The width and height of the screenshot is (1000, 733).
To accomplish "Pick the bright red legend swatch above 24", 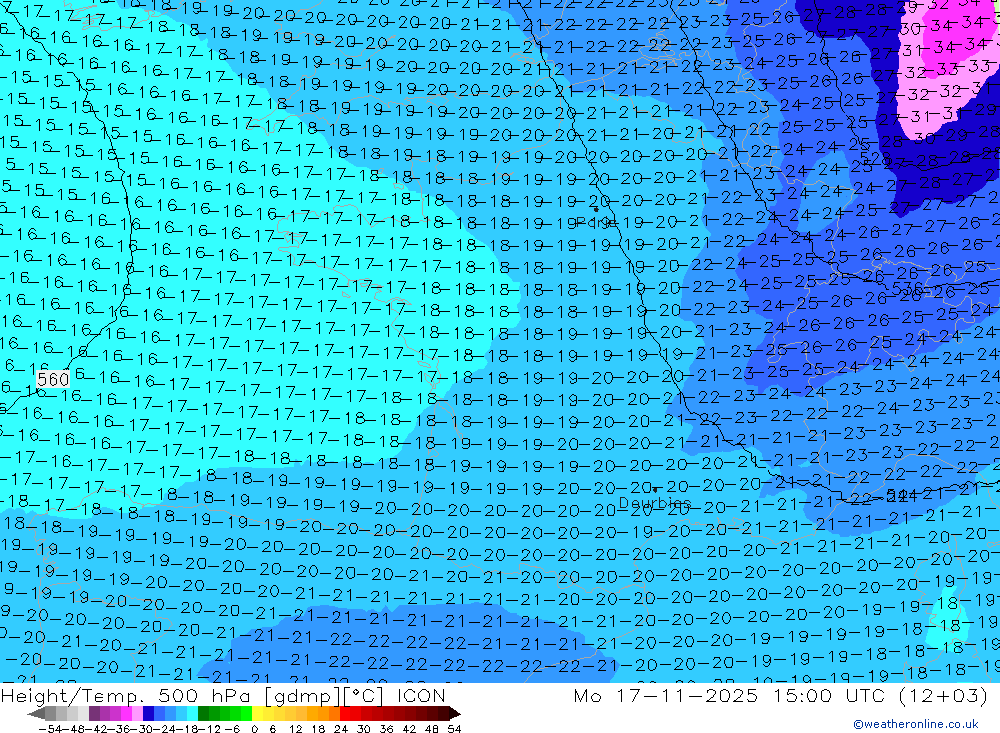I will (x=345, y=713).
